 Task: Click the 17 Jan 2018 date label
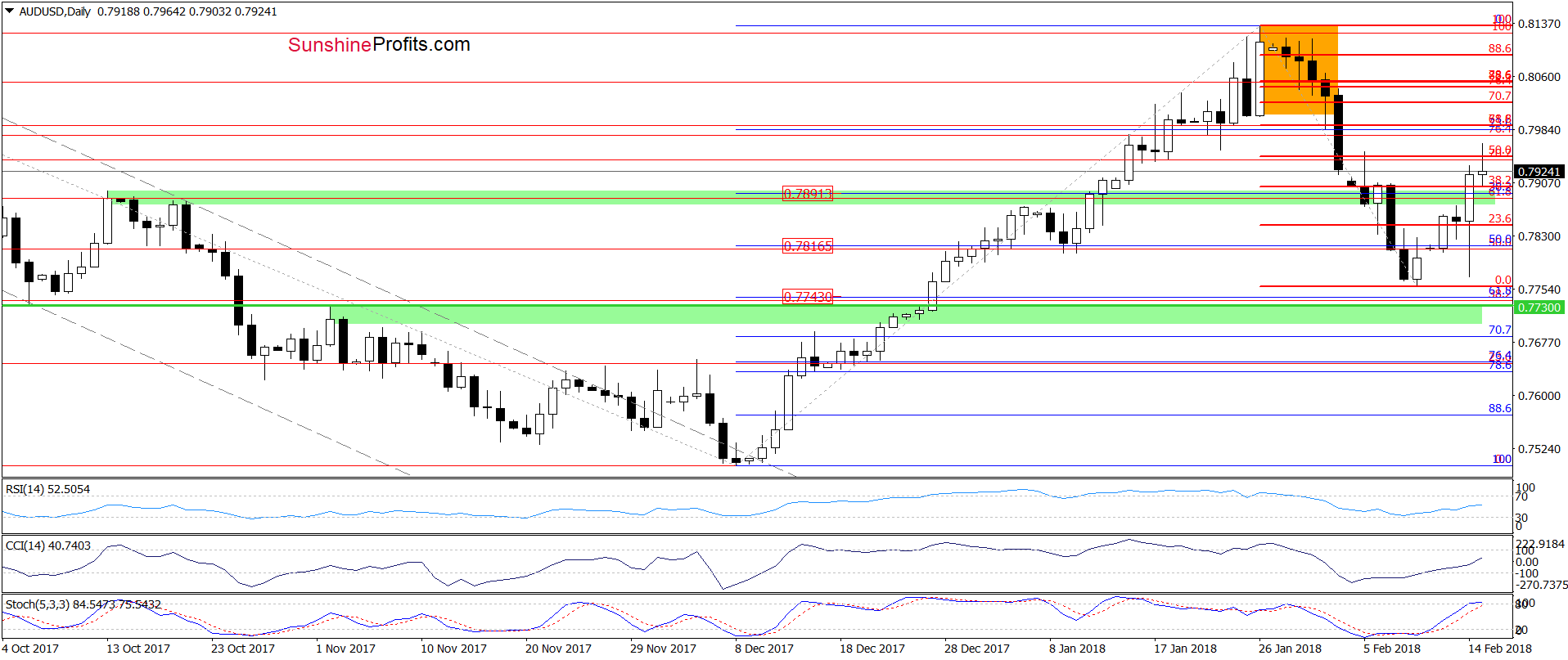click(1185, 649)
